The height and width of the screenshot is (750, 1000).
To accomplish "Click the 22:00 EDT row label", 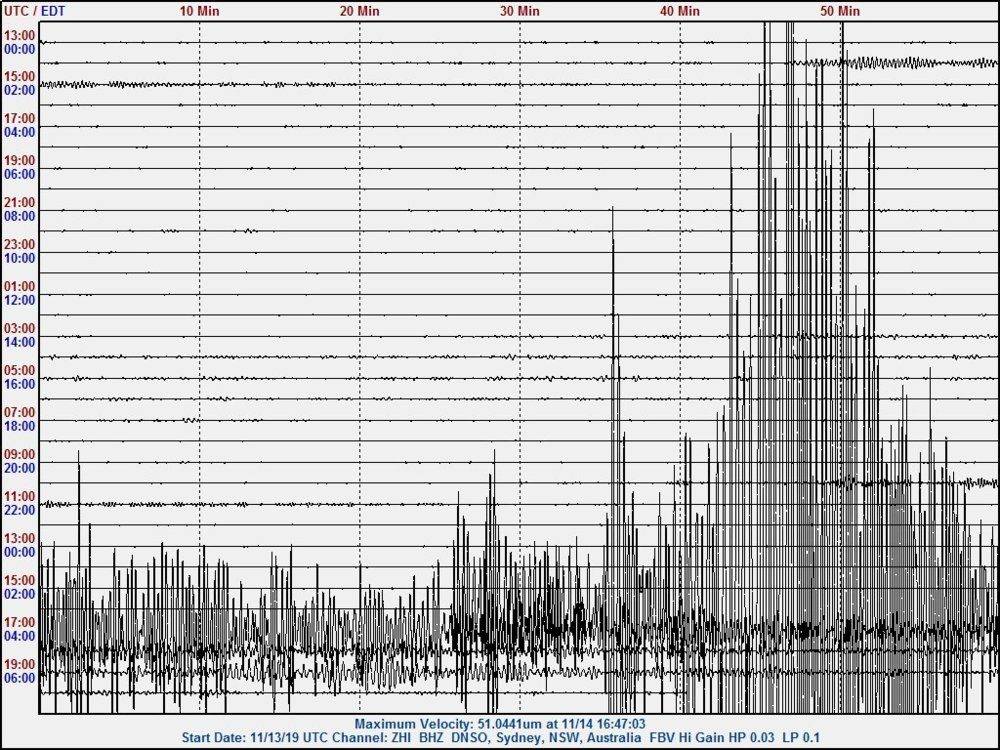I will click(20, 510).
